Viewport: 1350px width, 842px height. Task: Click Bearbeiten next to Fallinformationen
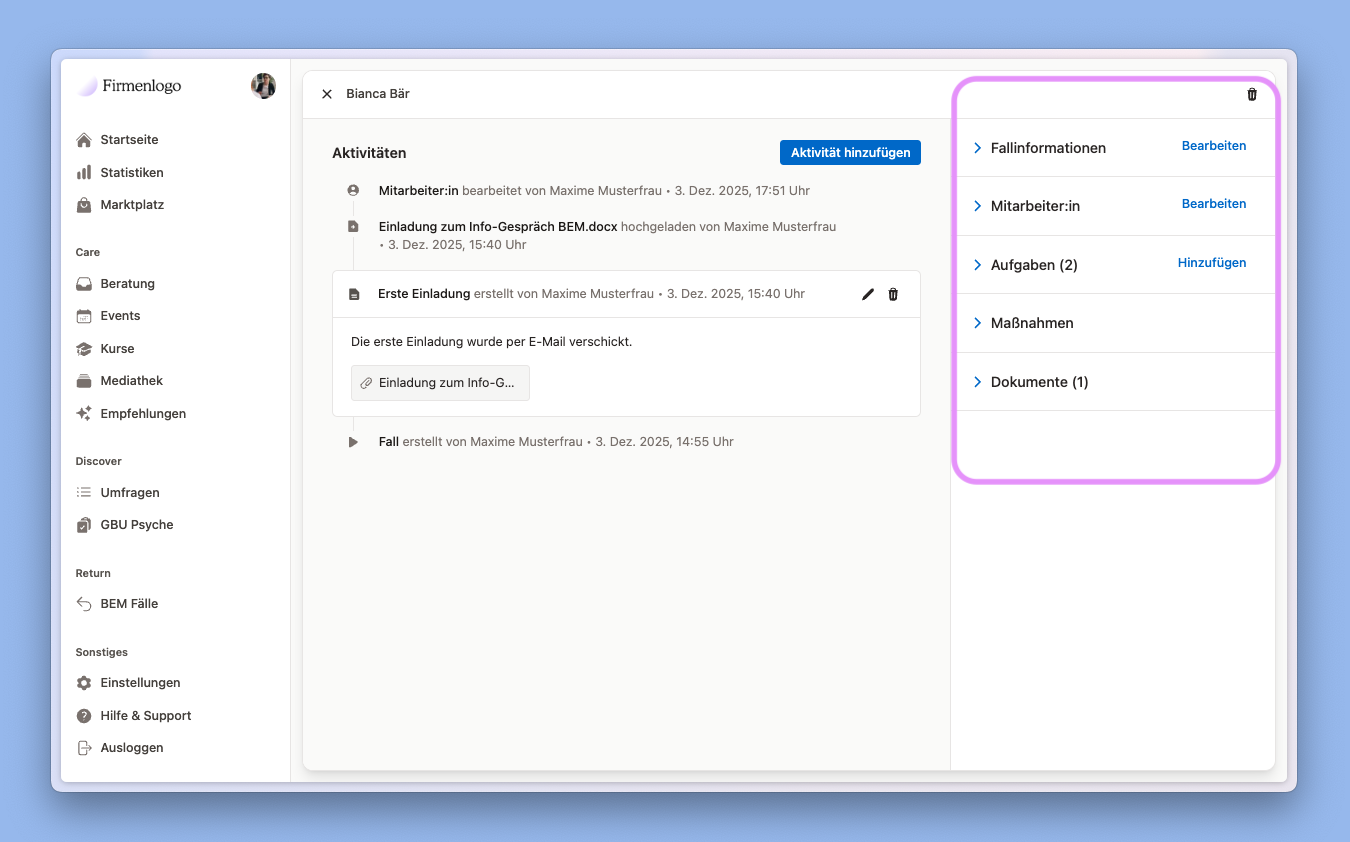coord(1213,146)
